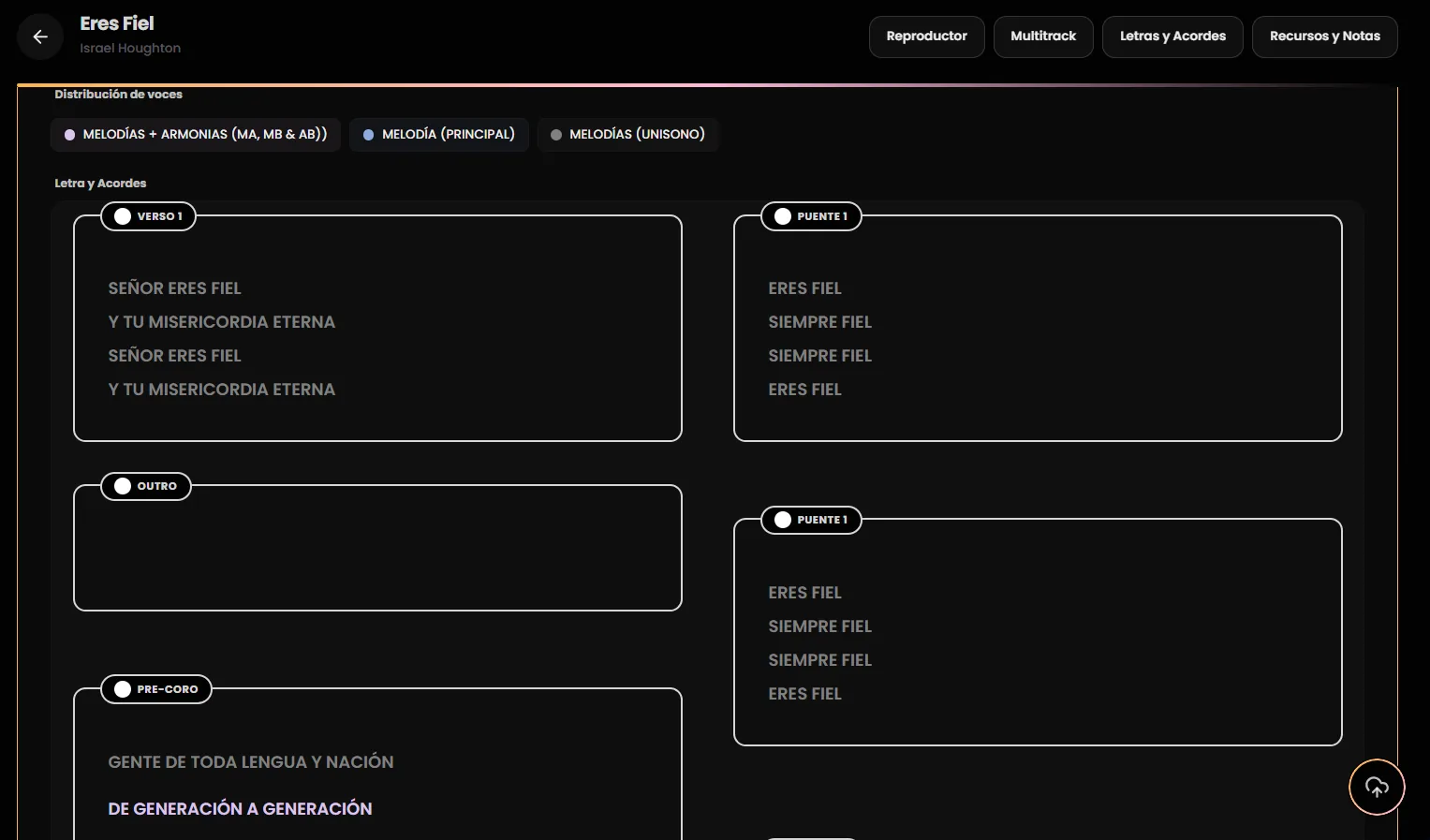
Task: Click the 'Letra y Acordes' section heading
Action: [x=100, y=184]
